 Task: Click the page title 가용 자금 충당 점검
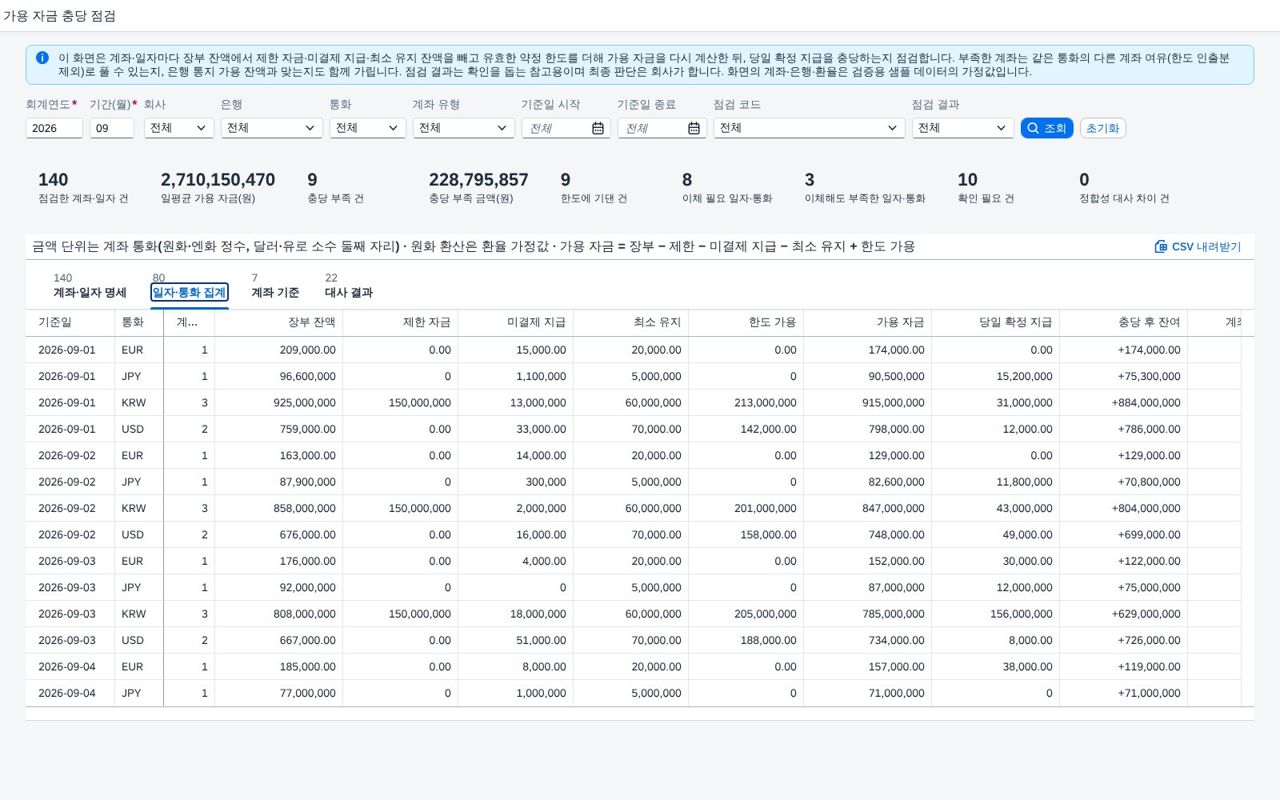coord(59,16)
